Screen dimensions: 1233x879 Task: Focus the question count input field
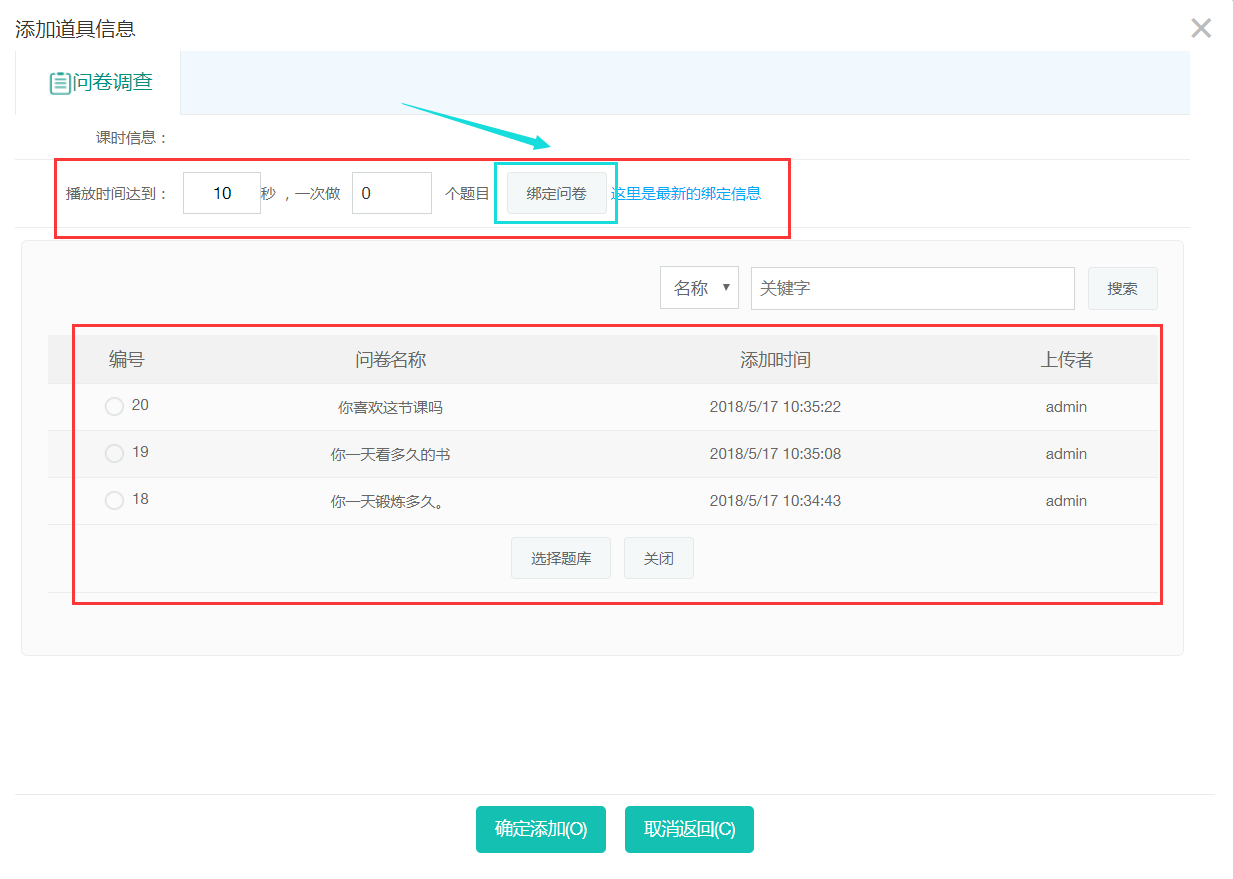(391, 193)
